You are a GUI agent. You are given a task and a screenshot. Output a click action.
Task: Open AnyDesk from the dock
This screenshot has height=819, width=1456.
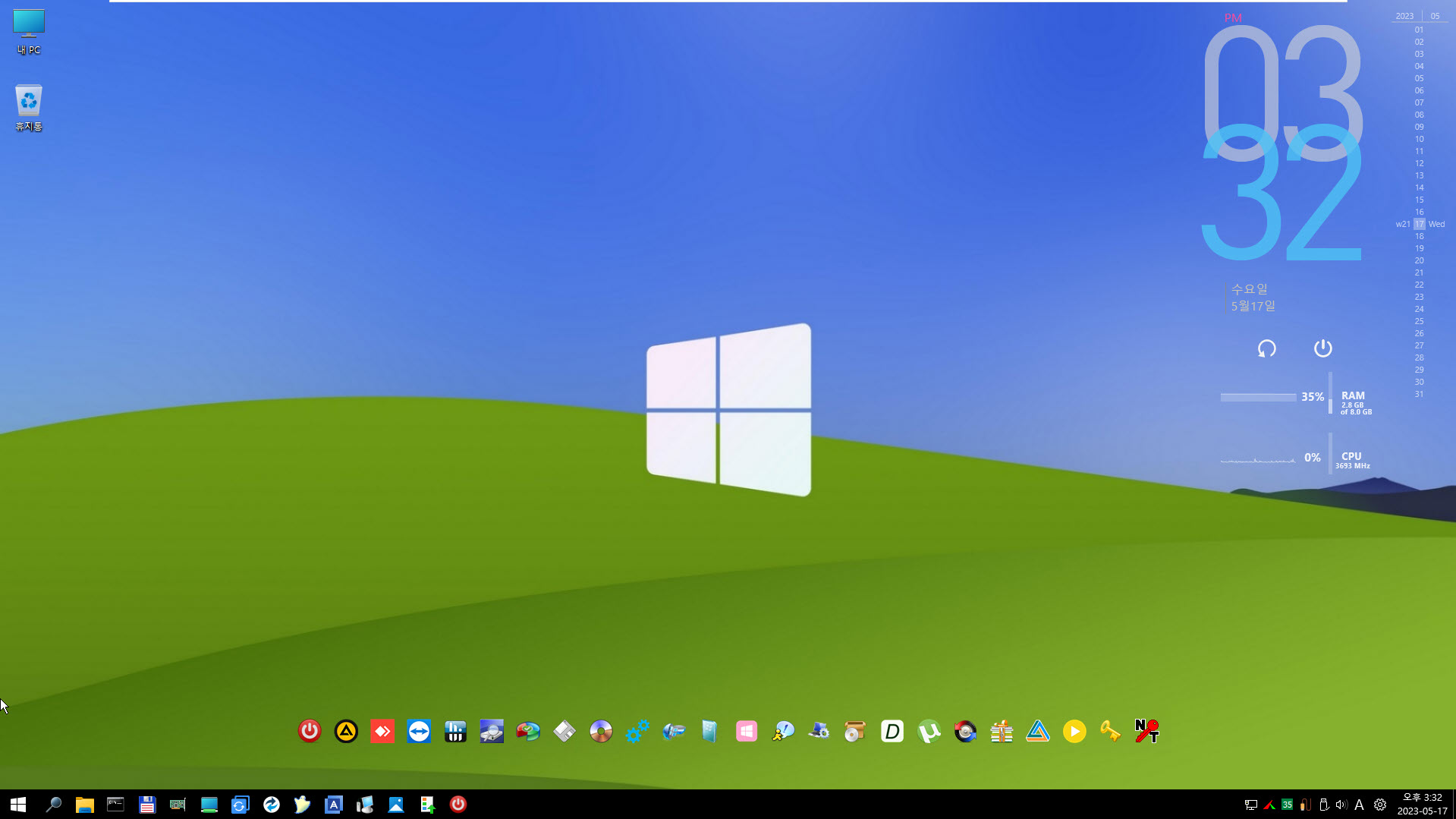[x=382, y=731]
